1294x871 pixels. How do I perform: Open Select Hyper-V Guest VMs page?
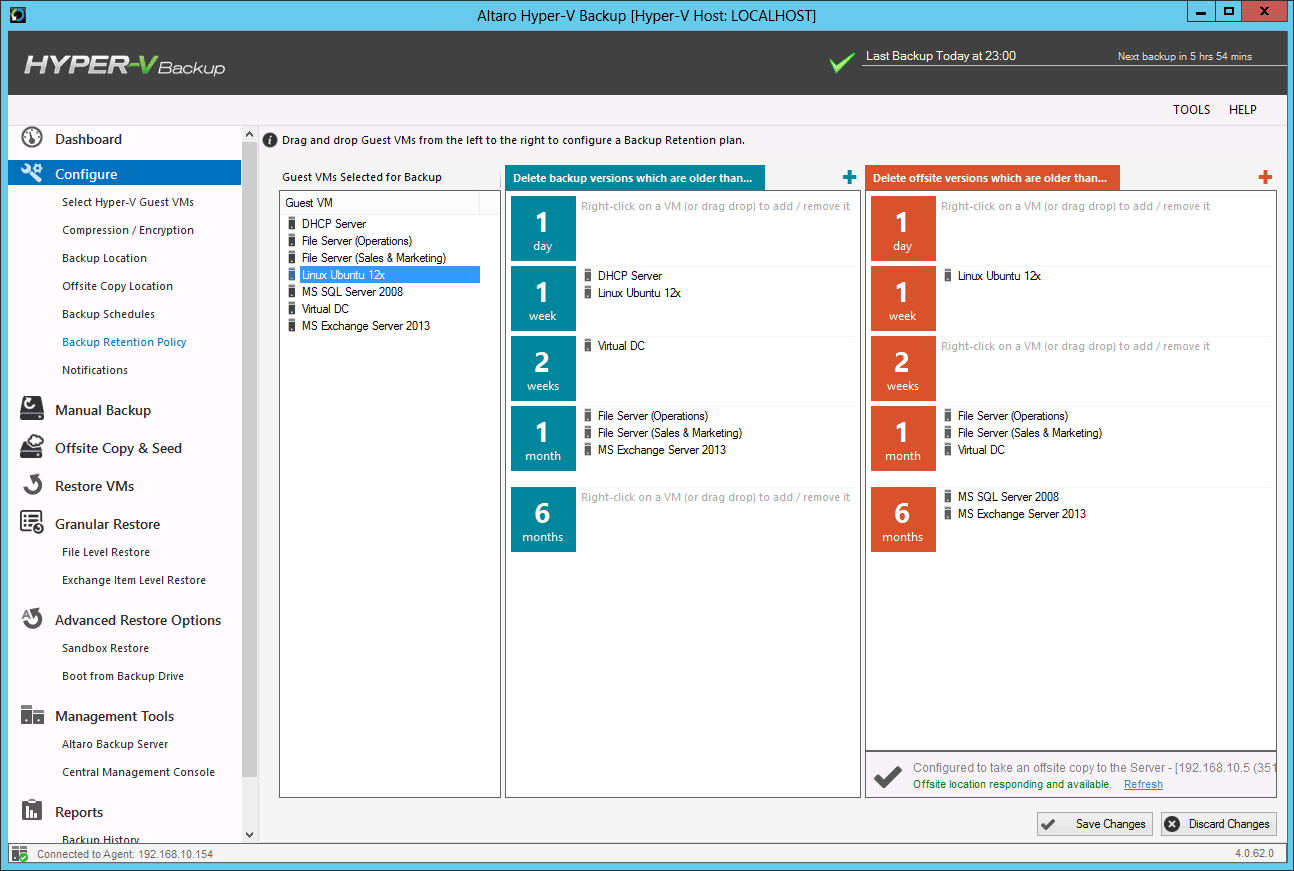click(x=128, y=202)
